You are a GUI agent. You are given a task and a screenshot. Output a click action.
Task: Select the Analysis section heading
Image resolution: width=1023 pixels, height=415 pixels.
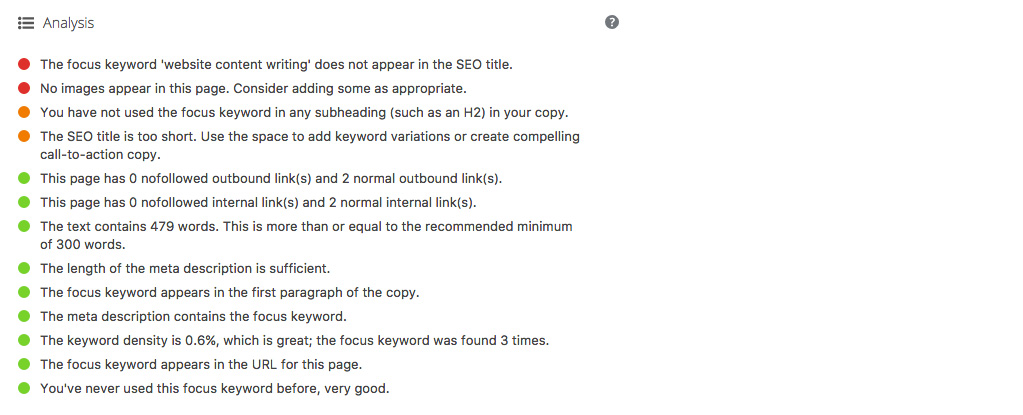69,23
